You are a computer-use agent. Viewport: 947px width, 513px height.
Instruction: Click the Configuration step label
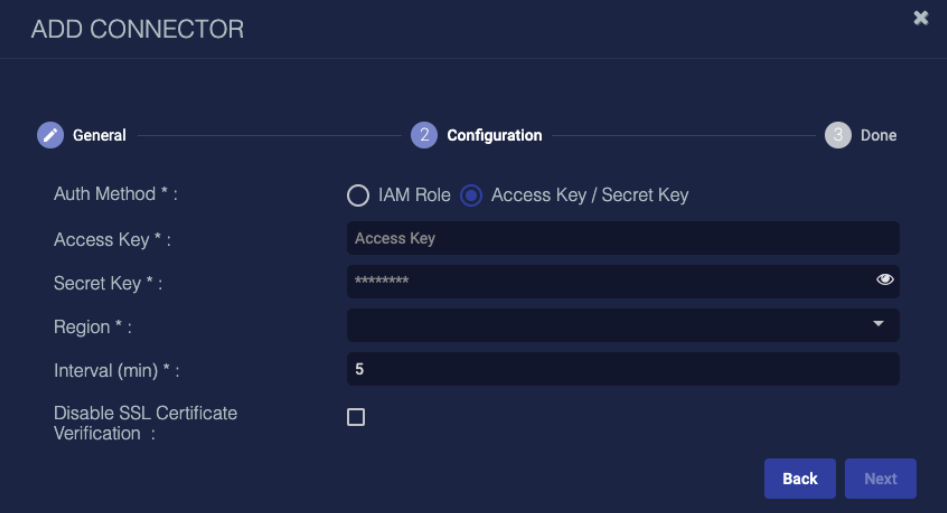click(494, 135)
